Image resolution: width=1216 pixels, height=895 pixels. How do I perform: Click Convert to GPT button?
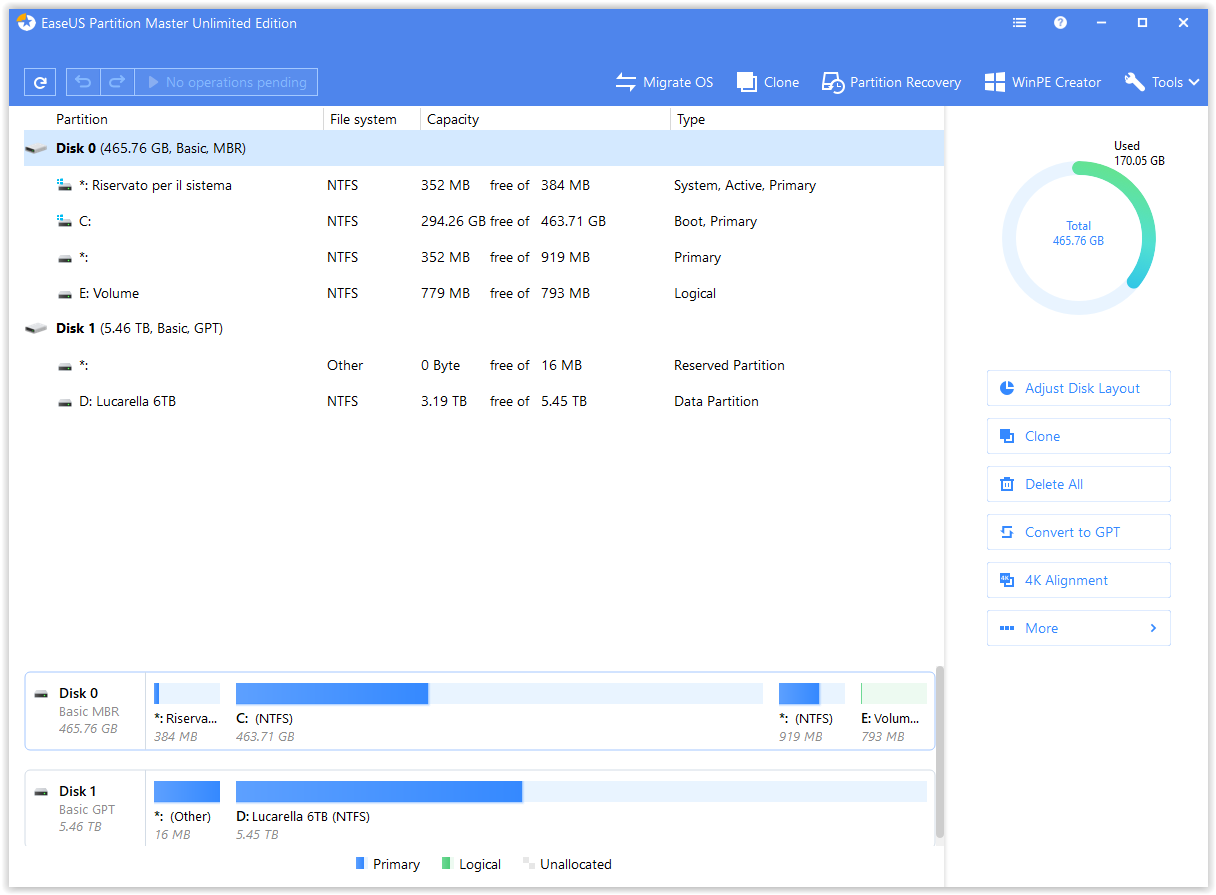point(1078,532)
